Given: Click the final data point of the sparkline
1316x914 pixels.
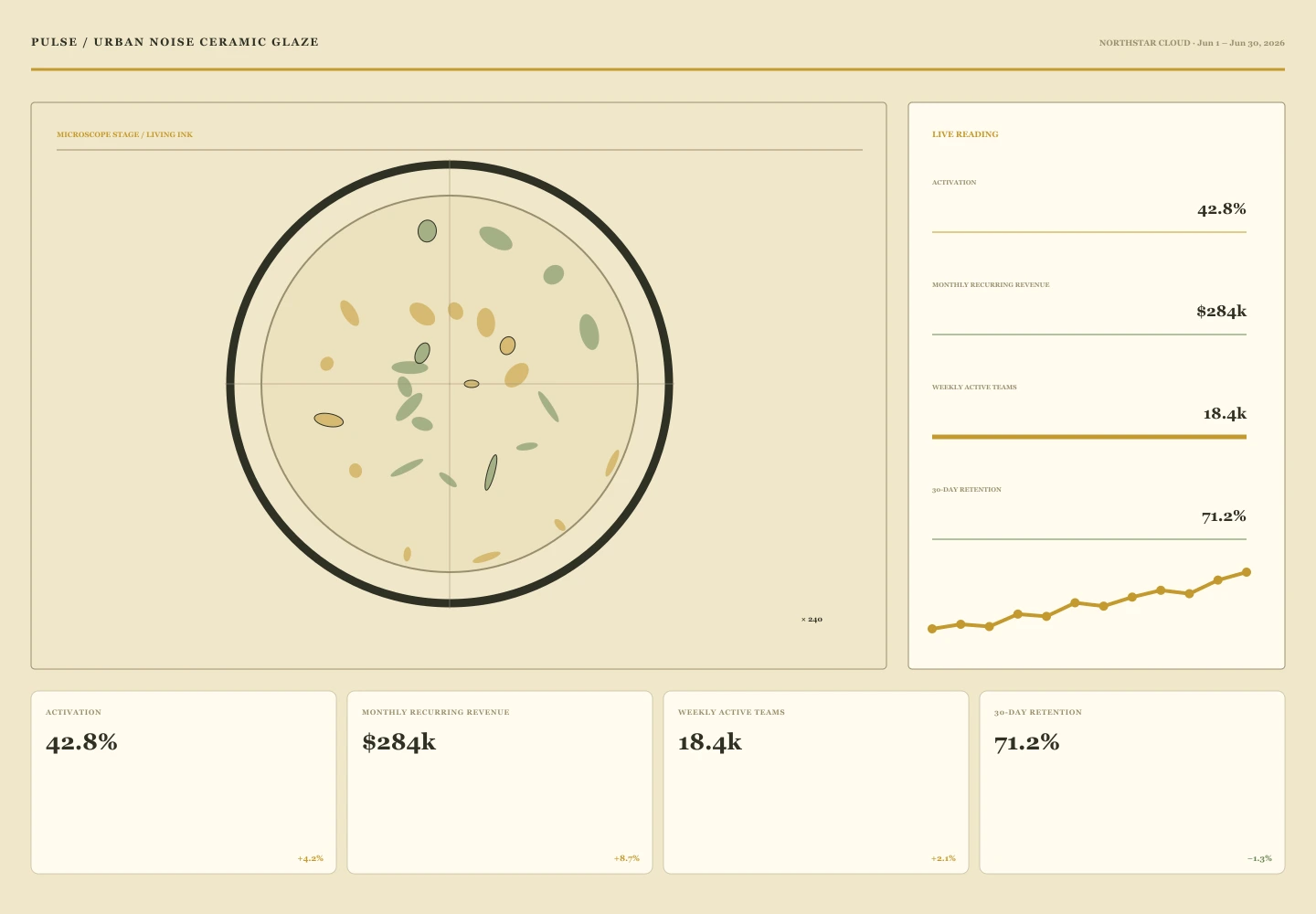Looking at the screenshot, I should coord(1247,572).
